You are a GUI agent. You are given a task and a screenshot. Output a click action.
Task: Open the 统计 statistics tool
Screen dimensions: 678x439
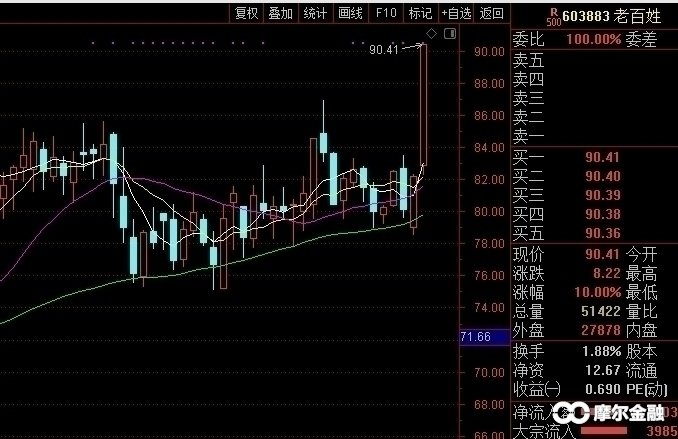pyautogui.click(x=315, y=13)
